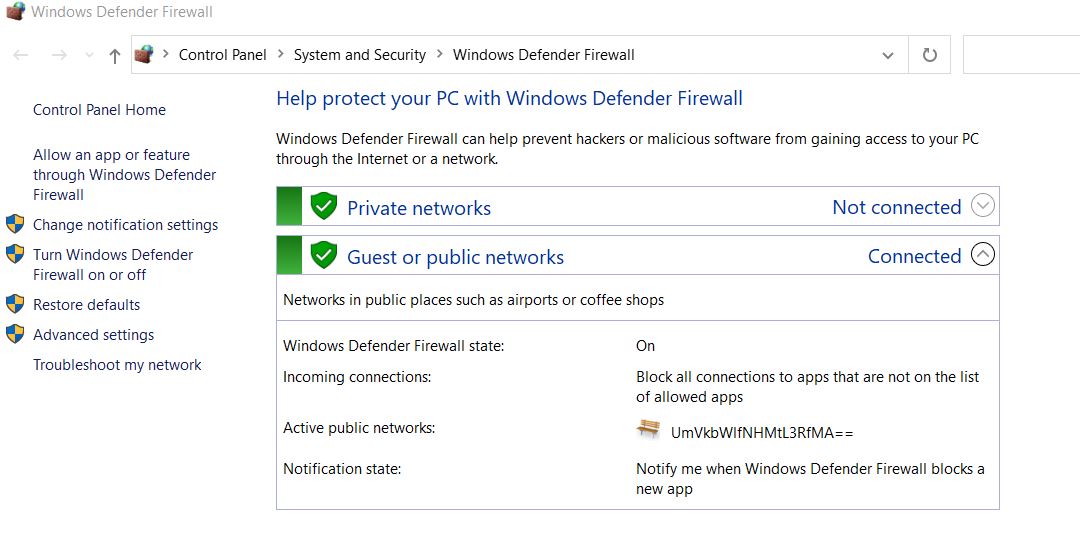Open Turn Windows Defender Firewall on or off

[x=113, y=265]
